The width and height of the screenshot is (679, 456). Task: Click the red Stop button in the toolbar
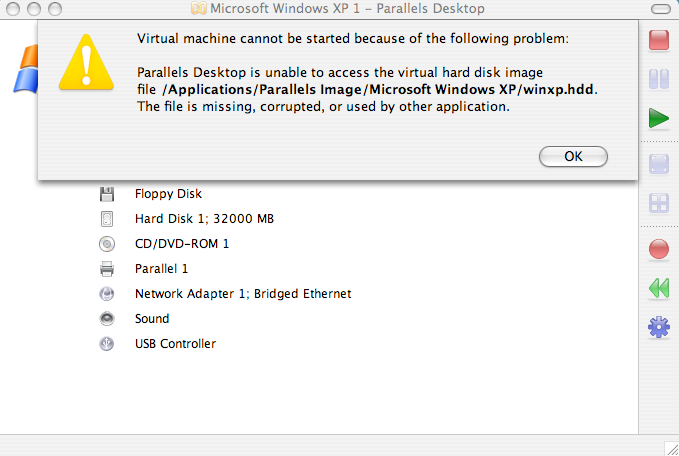[659, 40]
